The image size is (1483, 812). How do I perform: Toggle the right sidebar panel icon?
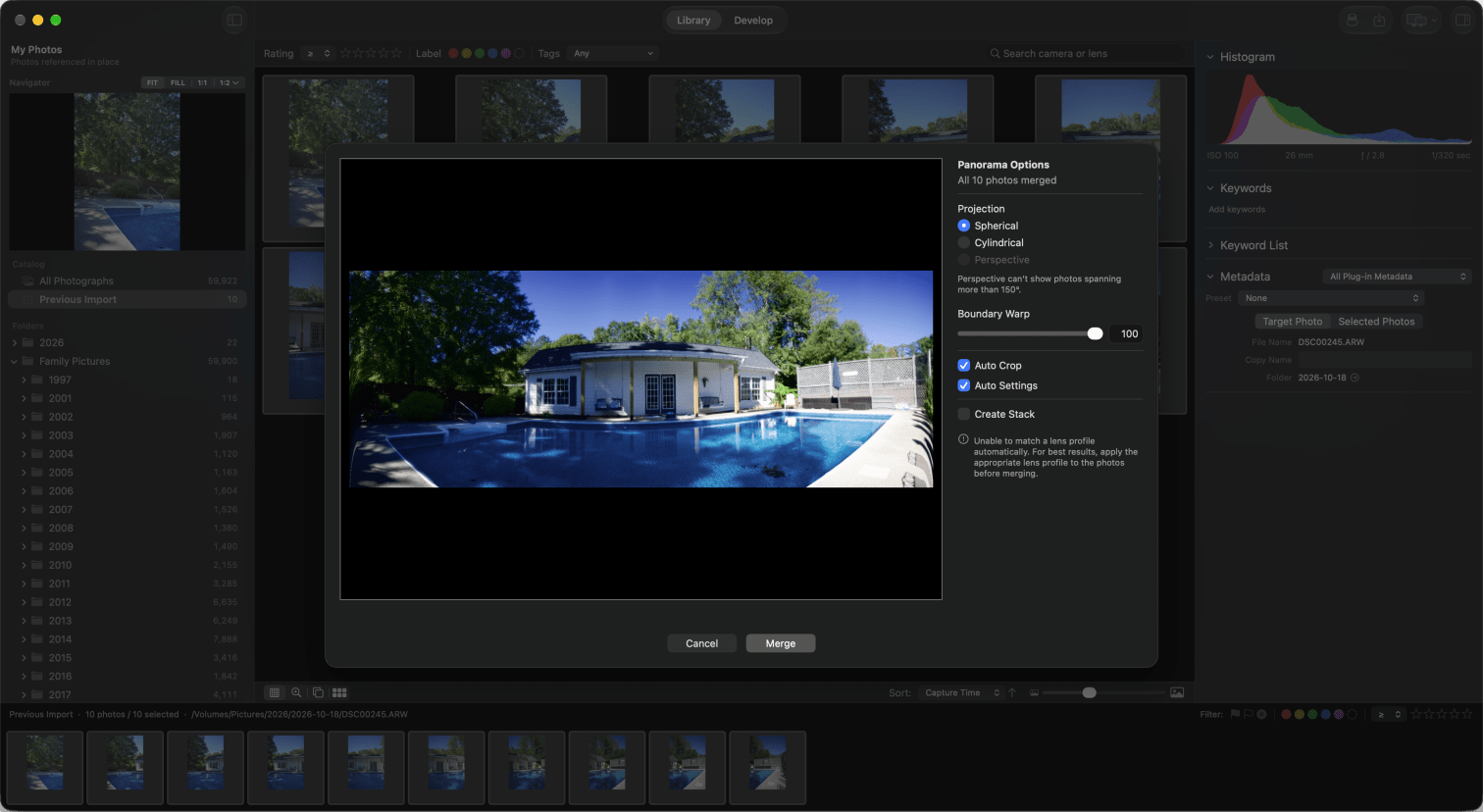pyautogui.click(x=1462, y=20)
